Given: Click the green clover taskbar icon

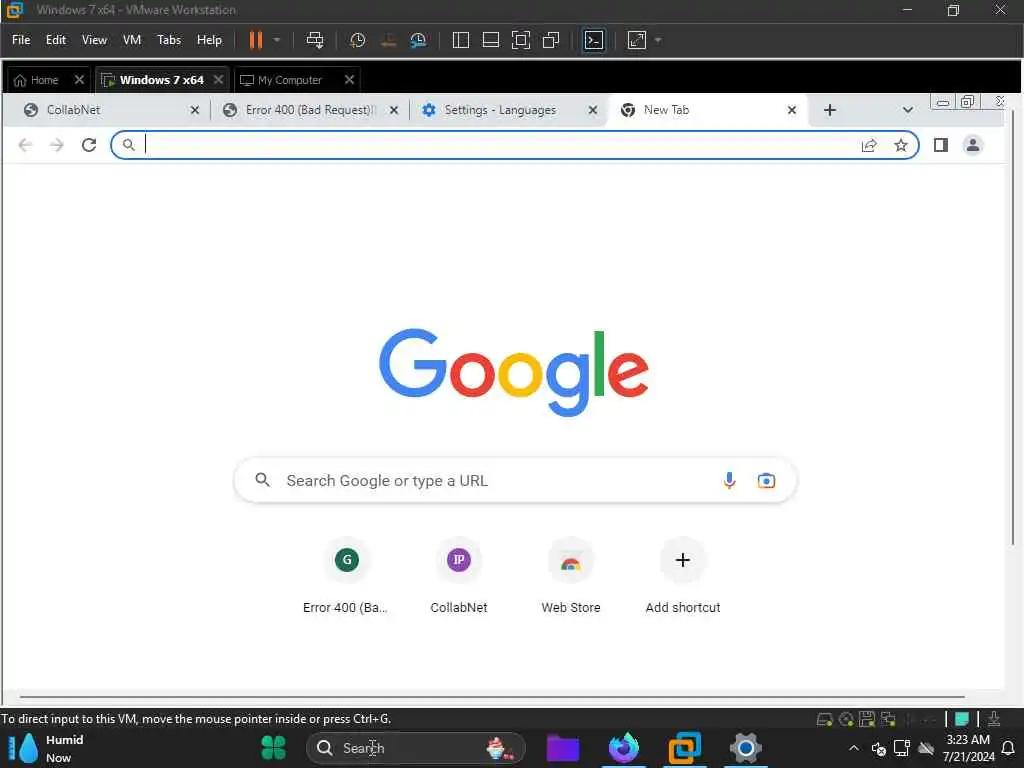Looking at the screenshot, I should 274,748.
